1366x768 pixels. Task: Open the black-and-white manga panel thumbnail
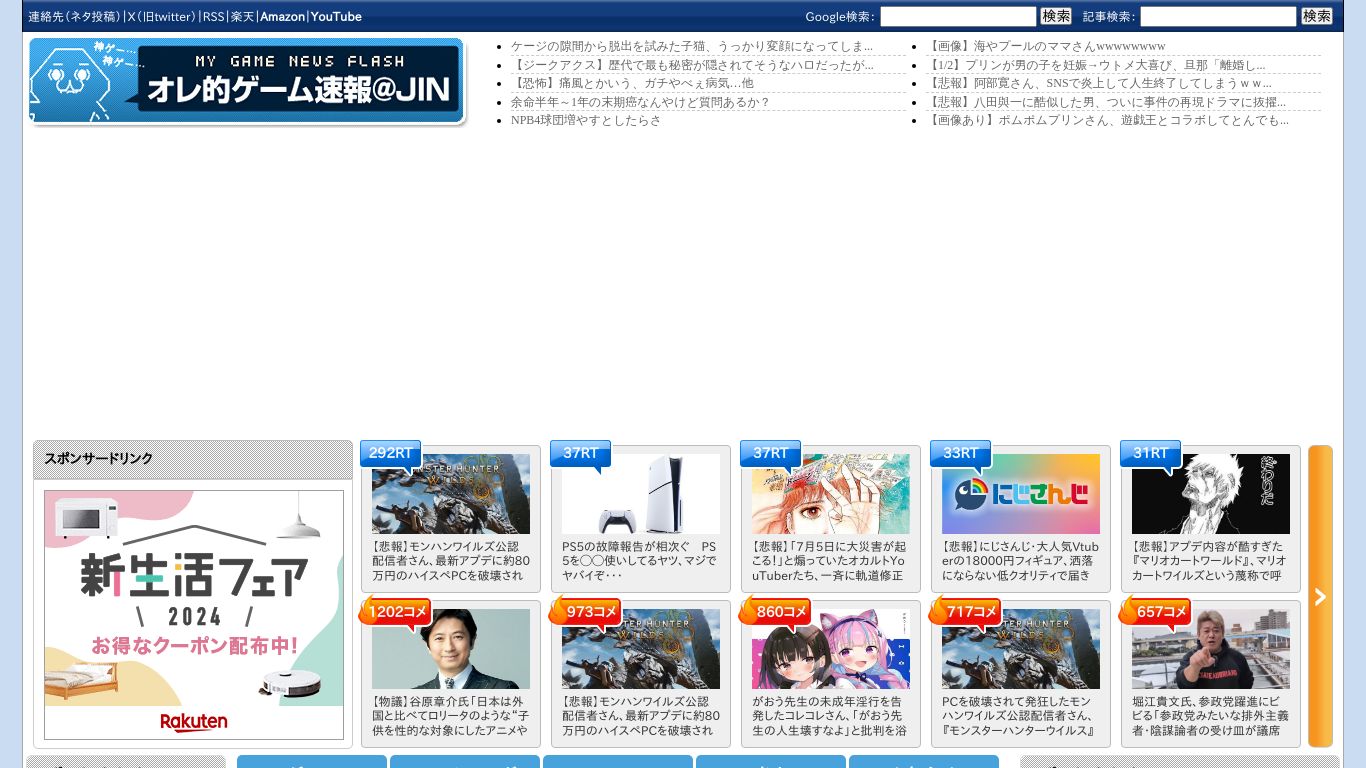click(1211, 494)
